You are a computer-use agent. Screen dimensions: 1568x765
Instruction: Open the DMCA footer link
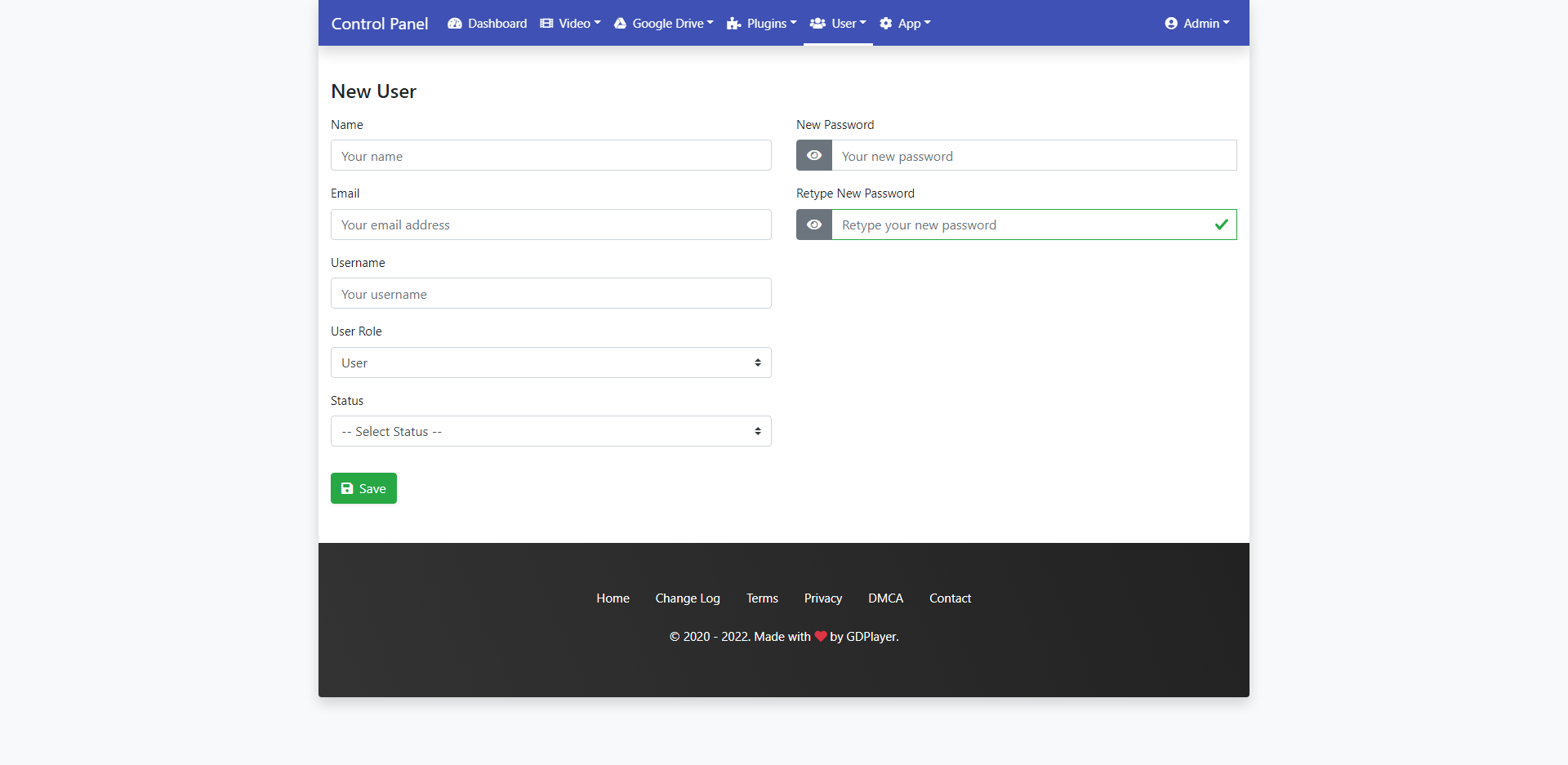885,598
